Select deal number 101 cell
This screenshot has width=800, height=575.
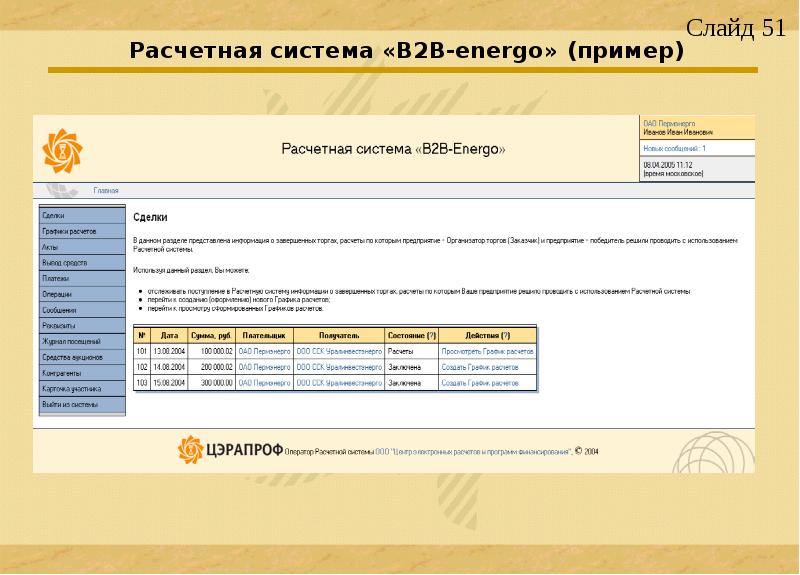[142, 352]
